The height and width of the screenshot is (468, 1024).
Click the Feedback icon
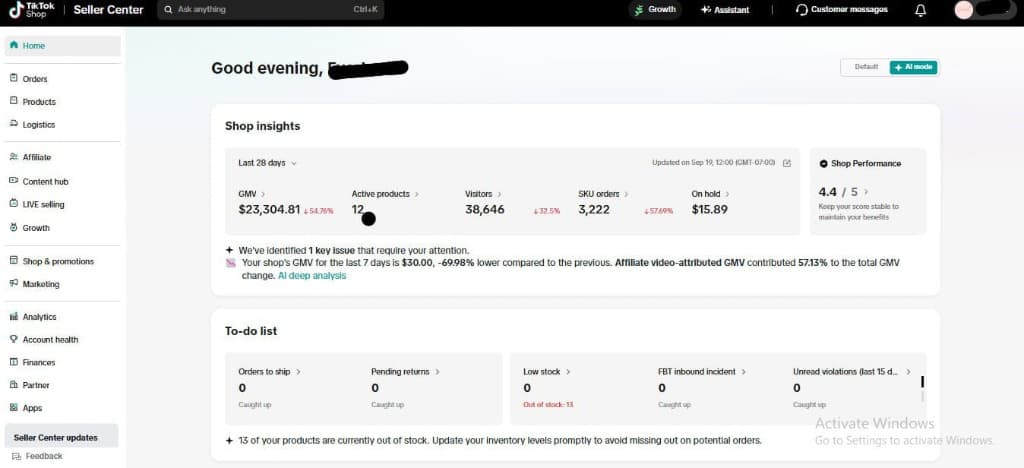[16, 456]
